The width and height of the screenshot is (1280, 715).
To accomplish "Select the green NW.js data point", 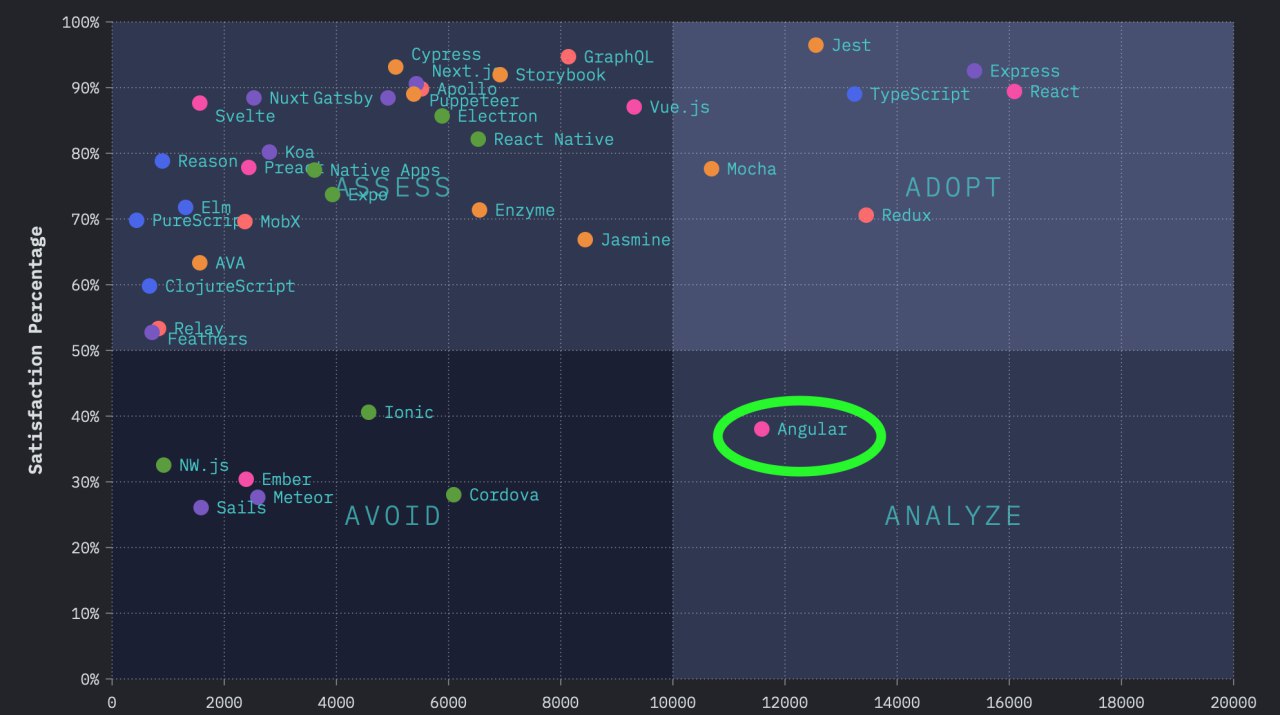I will coord(164,465).
